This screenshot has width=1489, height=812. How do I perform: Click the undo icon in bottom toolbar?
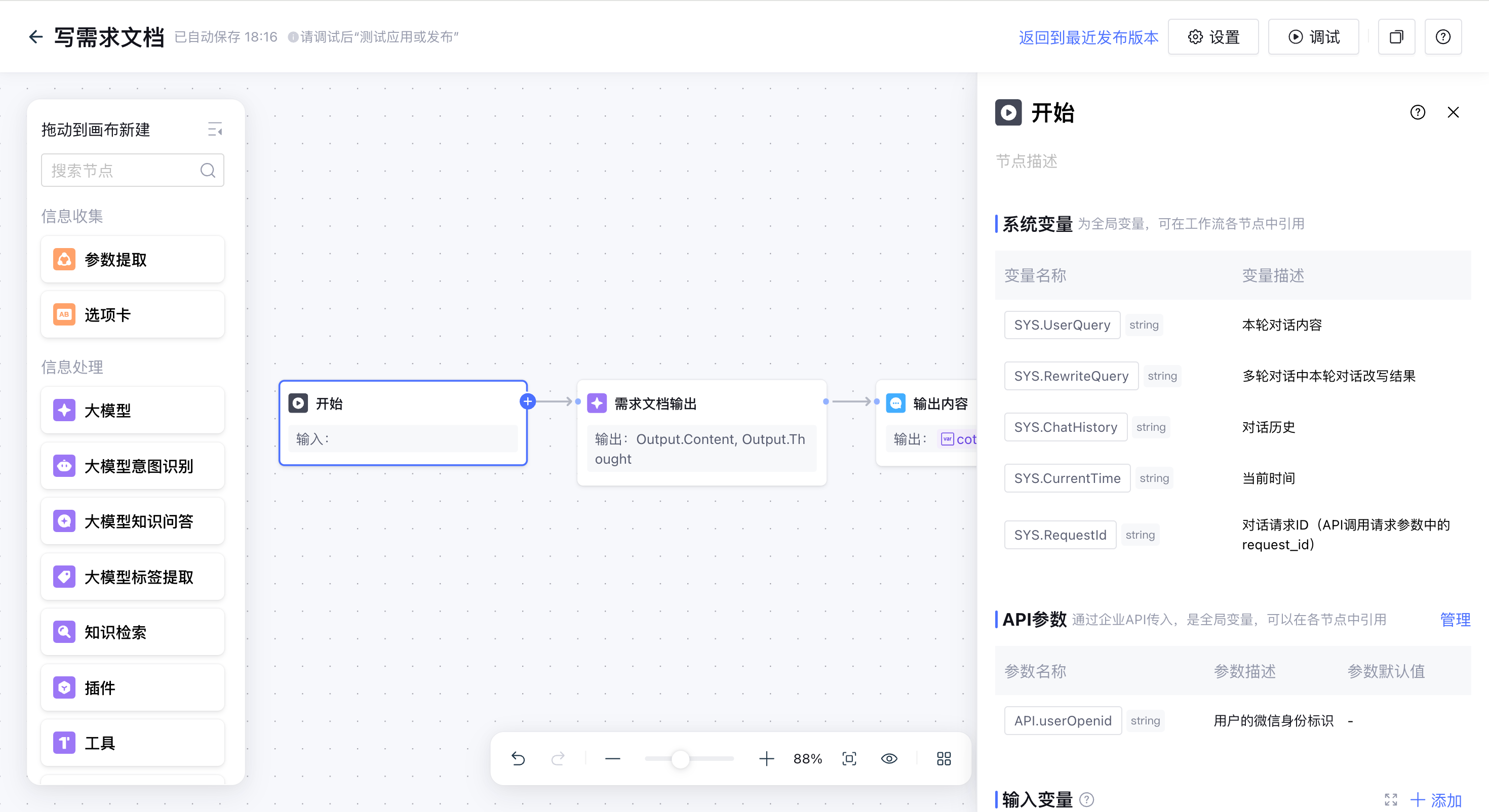tap(518, 758)
